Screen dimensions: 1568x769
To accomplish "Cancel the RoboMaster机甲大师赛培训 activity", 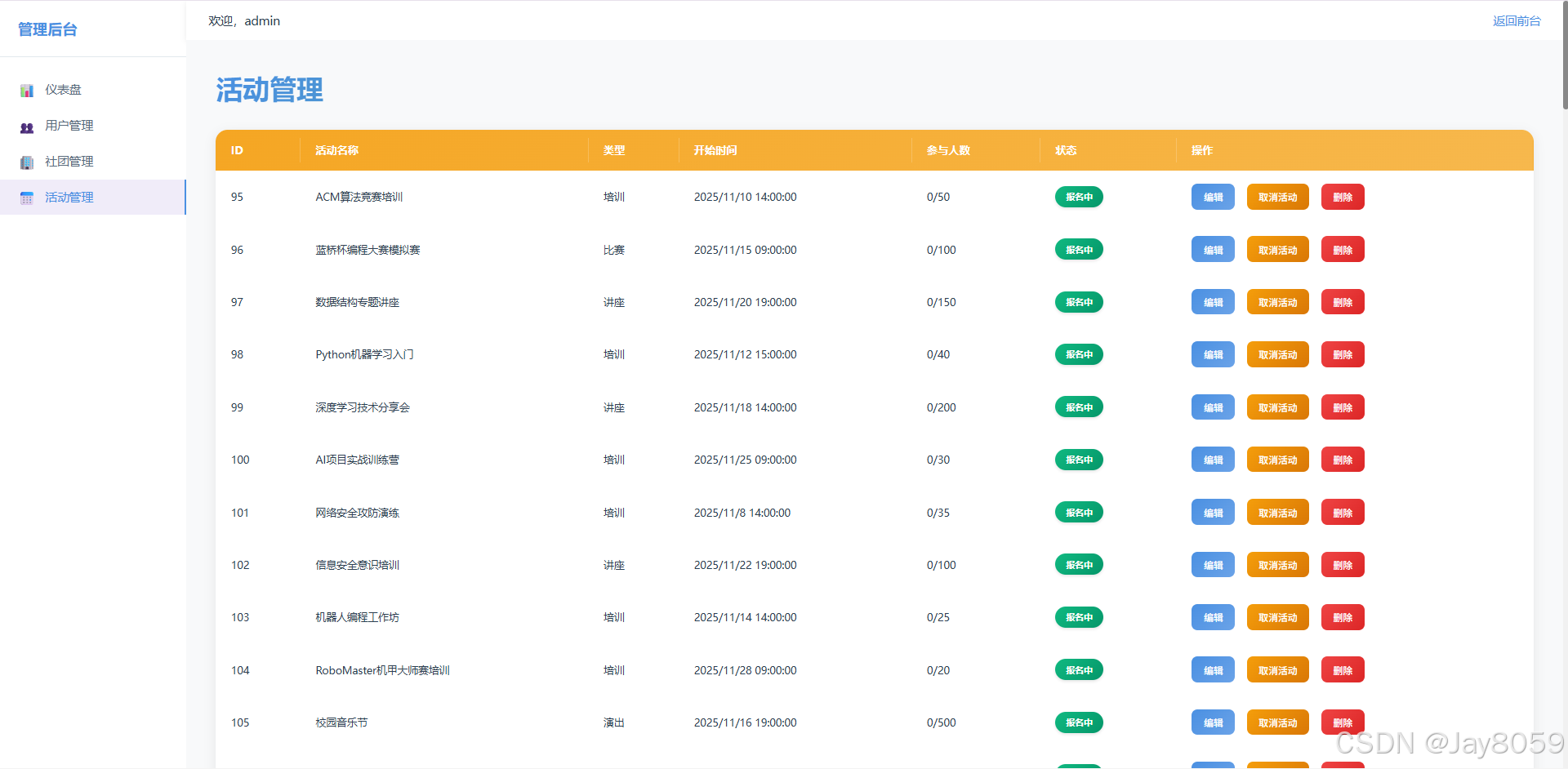I will tap(1277, 670).
